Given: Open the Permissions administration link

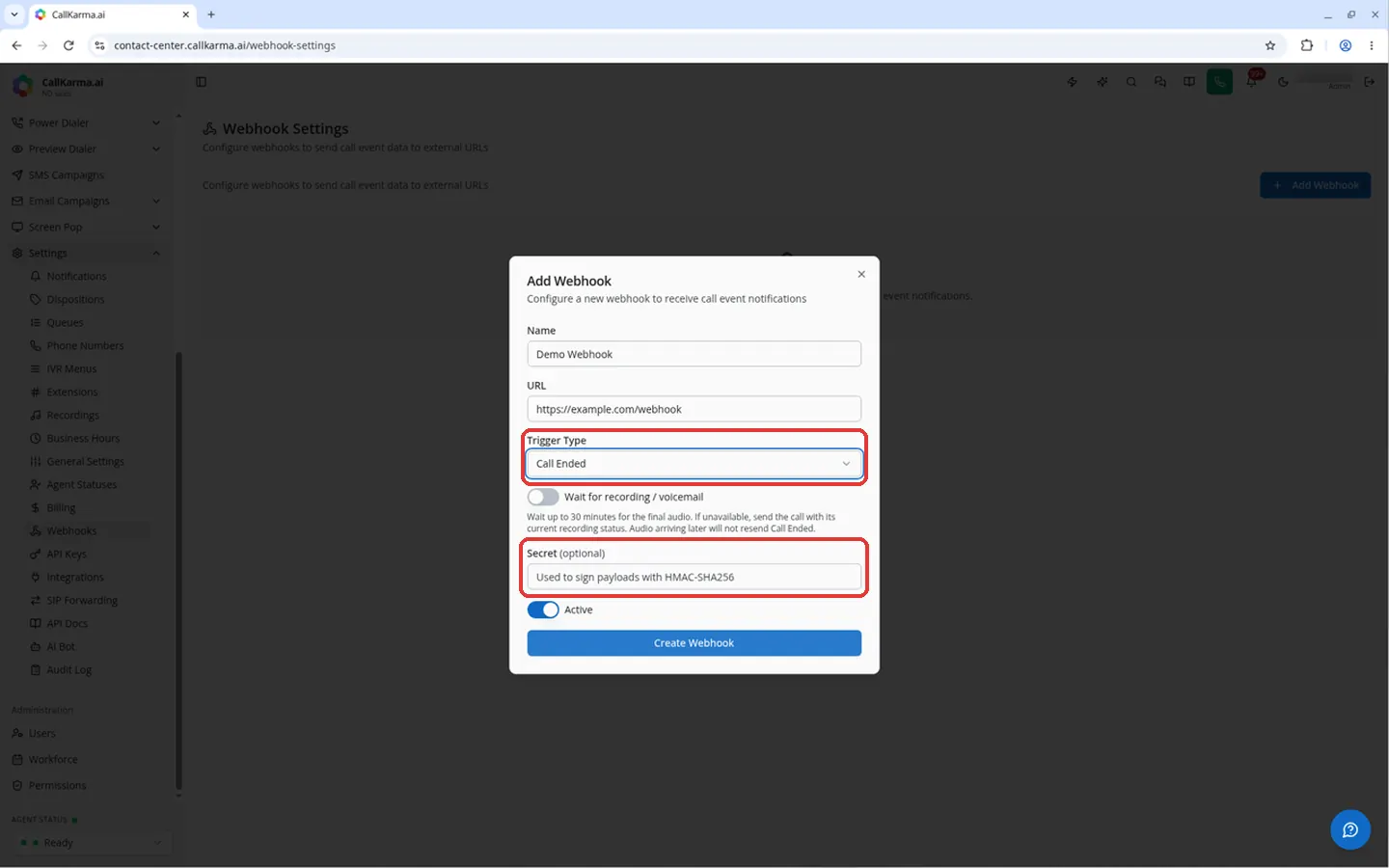Looking at the screenshot, I should coord(58,785).
